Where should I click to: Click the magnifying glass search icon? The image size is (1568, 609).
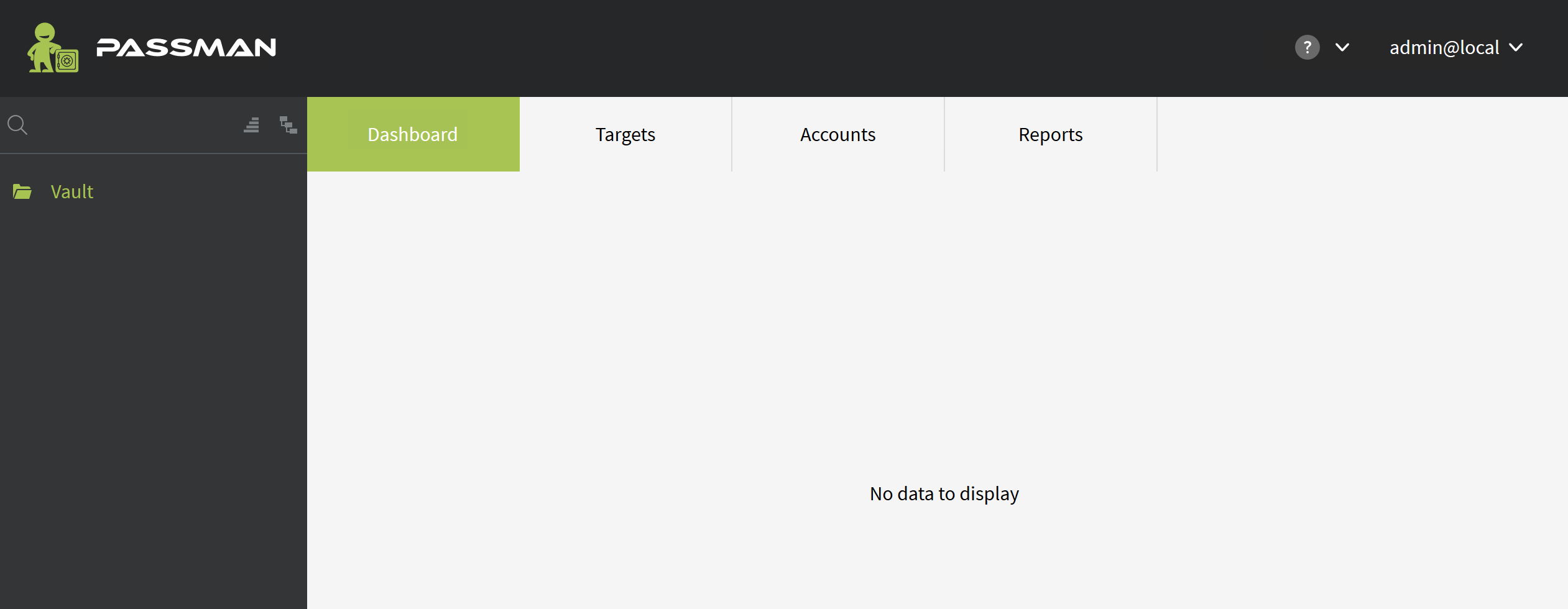[17, 125]
